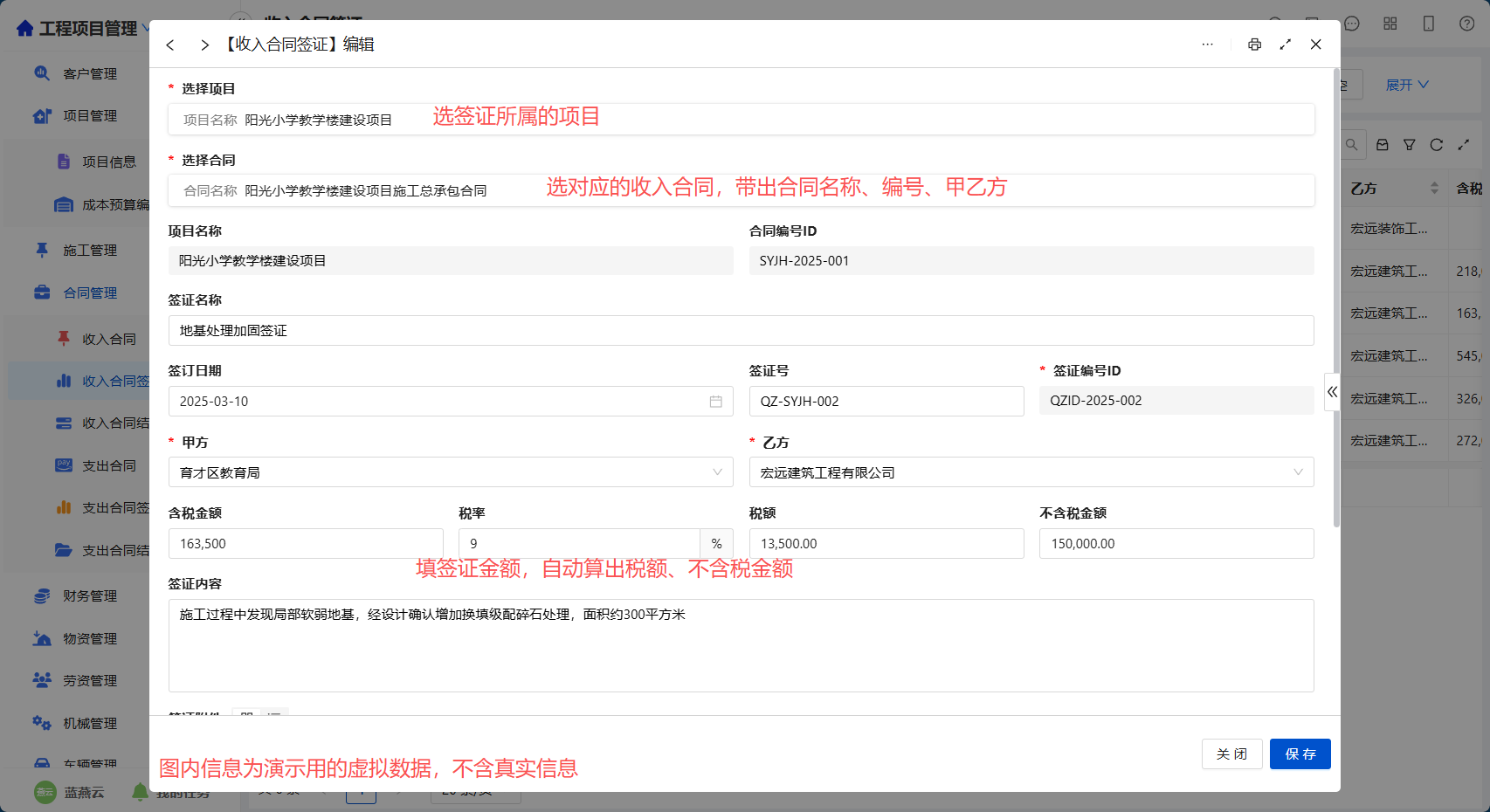Open the more options ellipsis menu
The height and width of the screenshot is (812, 1490).
(x=1207, y=45)
